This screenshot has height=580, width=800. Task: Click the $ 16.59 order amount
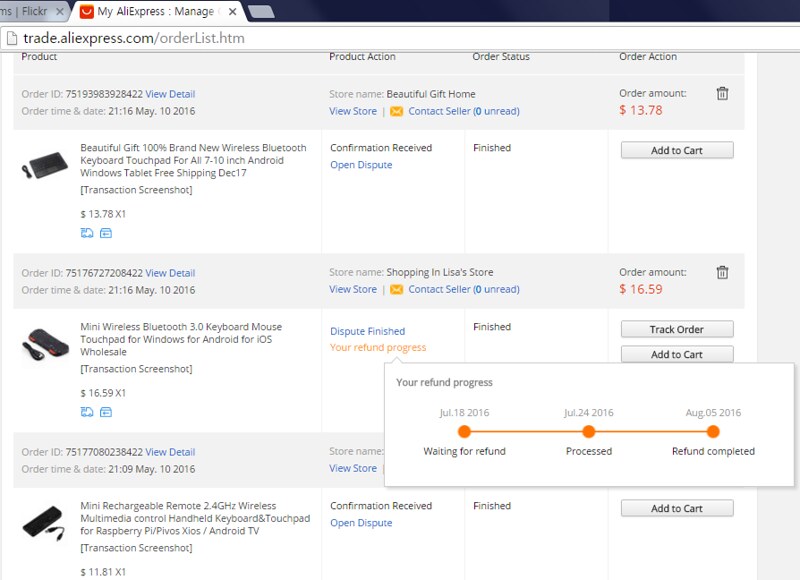point(641,289)
